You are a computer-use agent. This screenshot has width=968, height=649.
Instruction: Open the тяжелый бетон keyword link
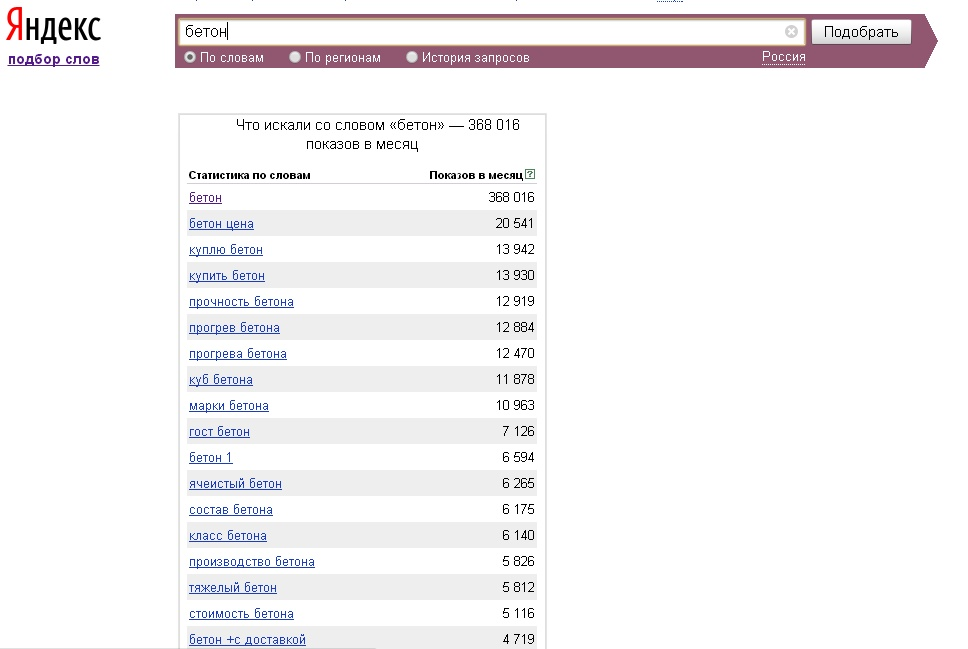coord(233,587)
